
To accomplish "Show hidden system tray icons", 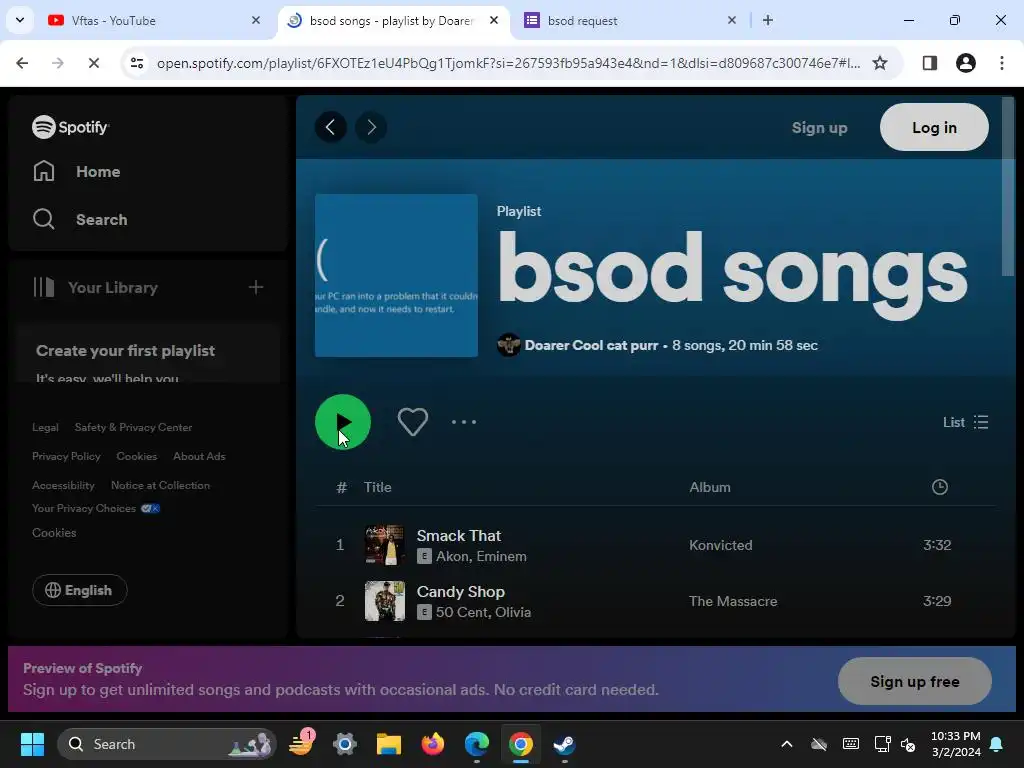I will pyautogui.click(x=787, y=744).
